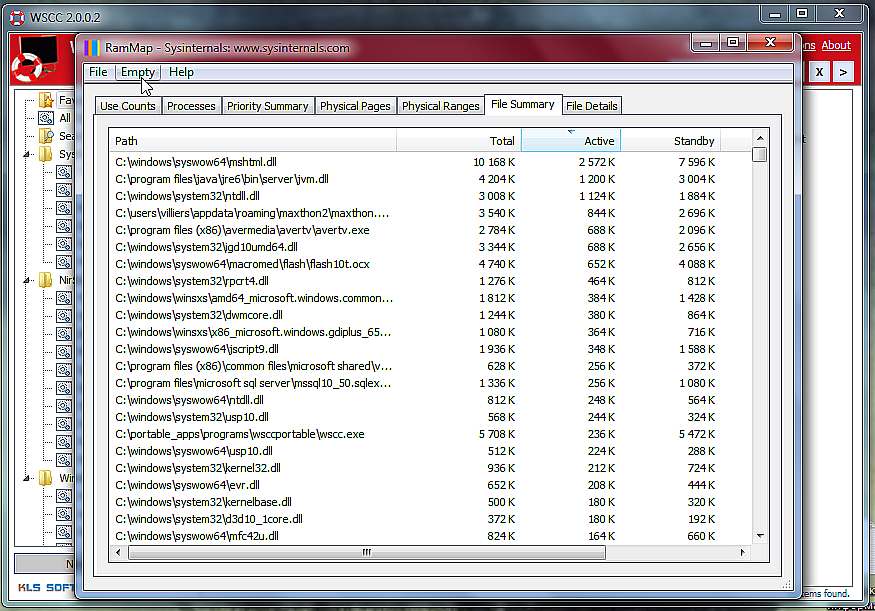875x611 pixels.
Task: Sort by the Path column header
Action: pyautogui.click(x=253, y=141)
